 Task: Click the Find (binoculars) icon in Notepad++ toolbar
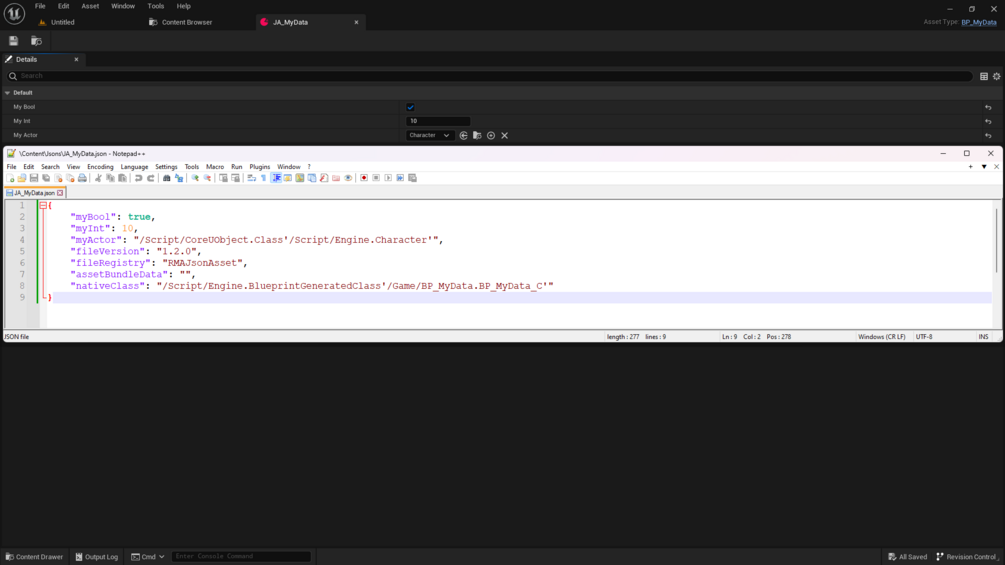[x=167, y=178]
